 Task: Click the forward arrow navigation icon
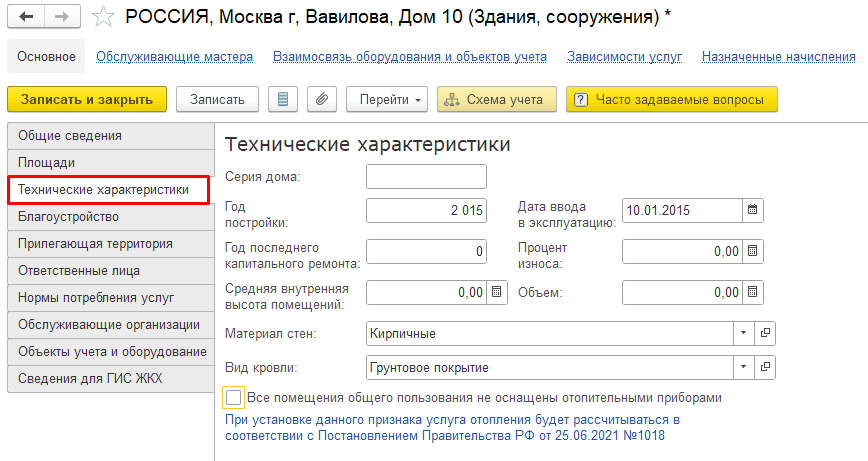point(62,17)
